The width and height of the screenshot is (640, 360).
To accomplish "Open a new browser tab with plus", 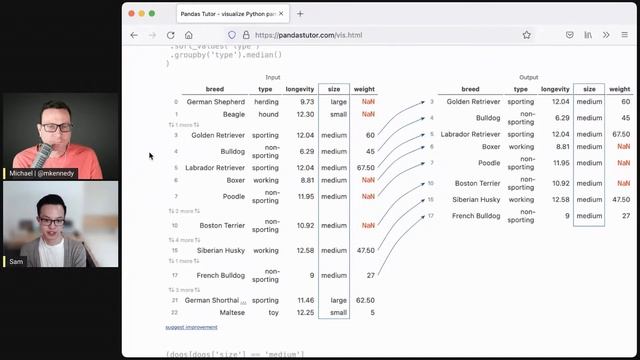I will (x=300, y=14).
